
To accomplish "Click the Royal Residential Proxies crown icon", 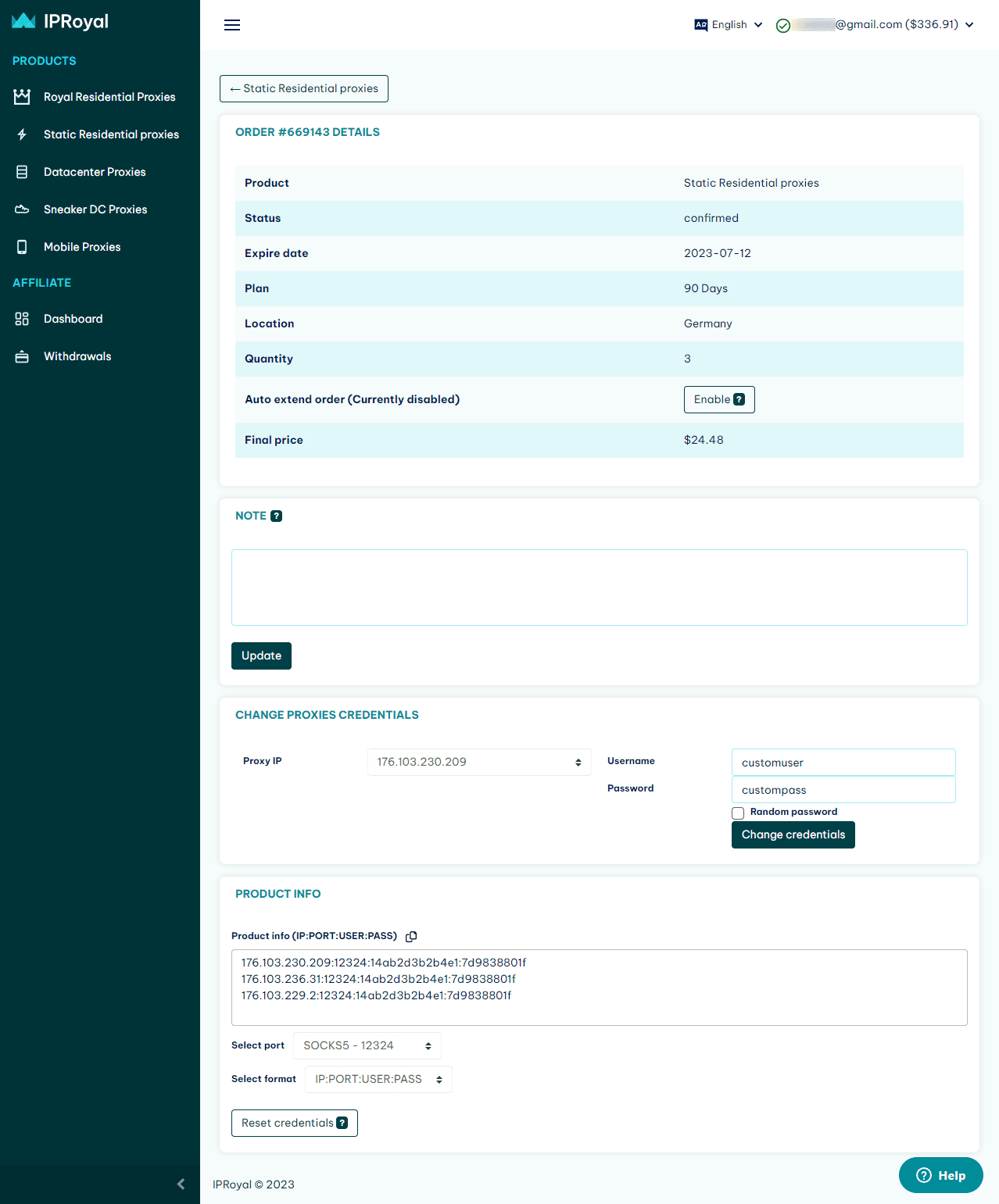I will 22,97.
